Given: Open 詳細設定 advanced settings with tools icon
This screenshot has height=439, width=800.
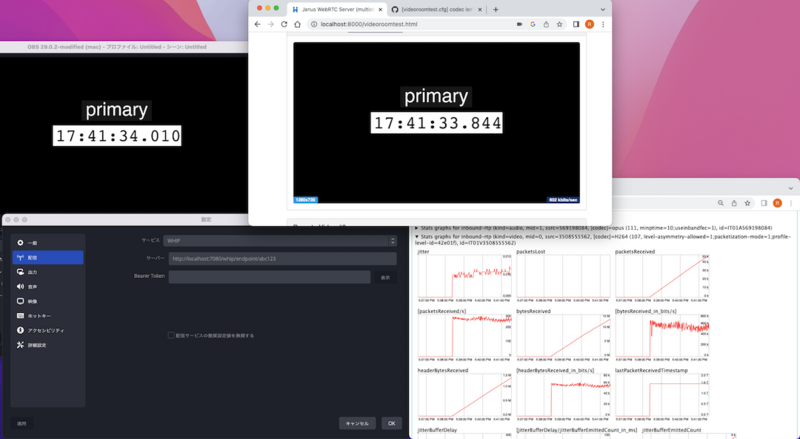Looking at the screenshot, I should (x=48, y=345).
